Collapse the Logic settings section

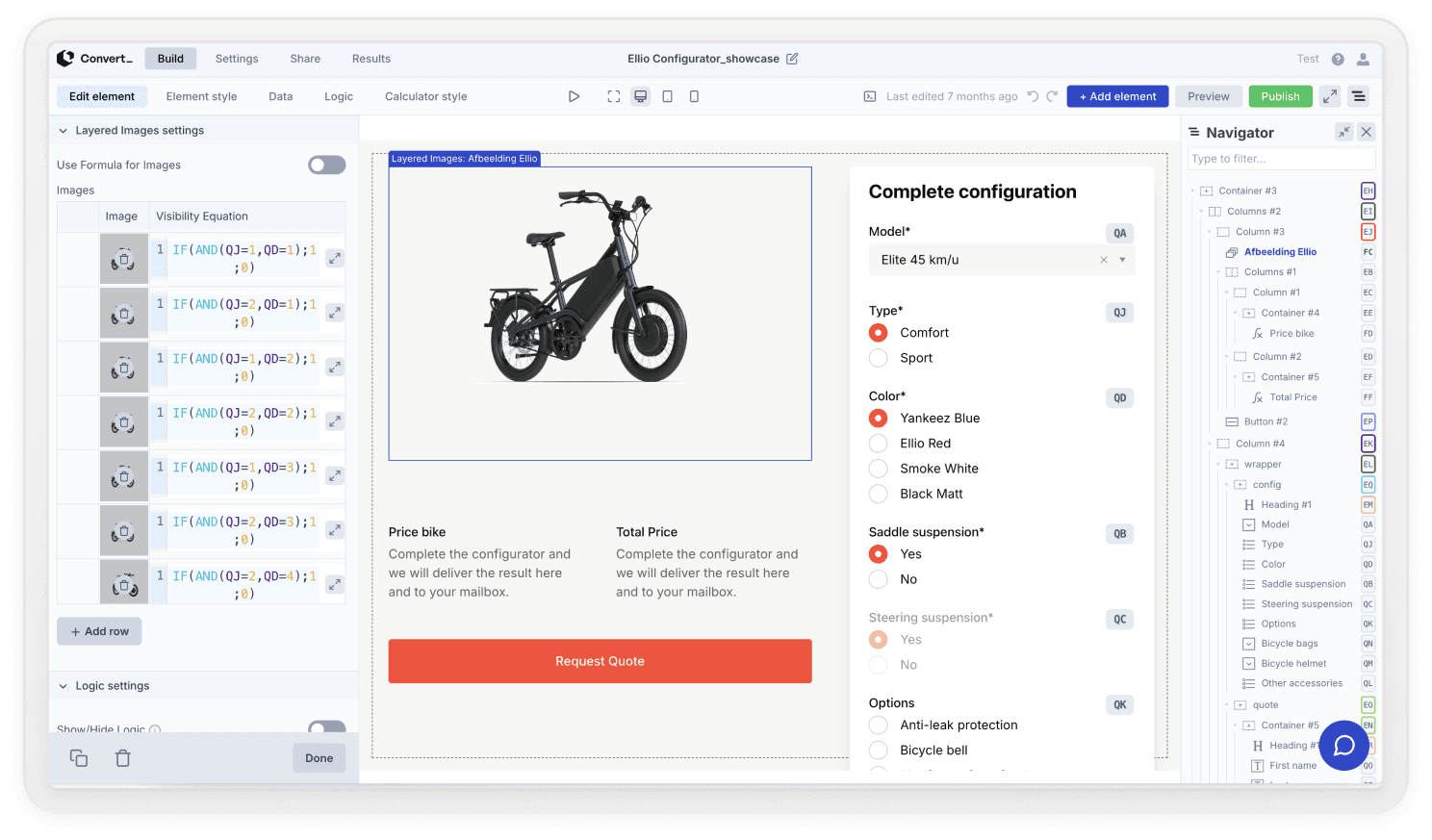(64, 686)
